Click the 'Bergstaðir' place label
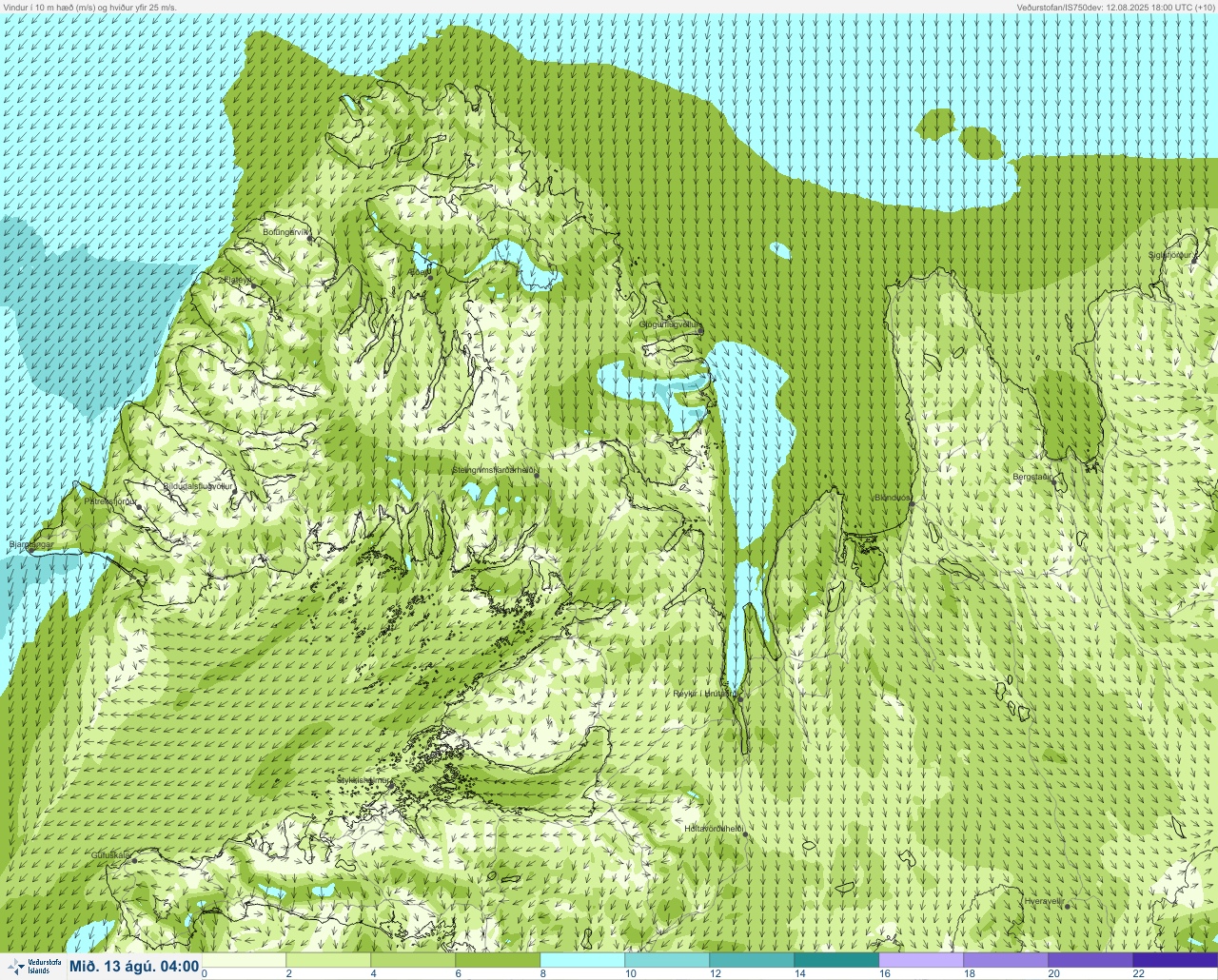The height and width of the screenshot is (980, 1218). tap(1033, 476)
